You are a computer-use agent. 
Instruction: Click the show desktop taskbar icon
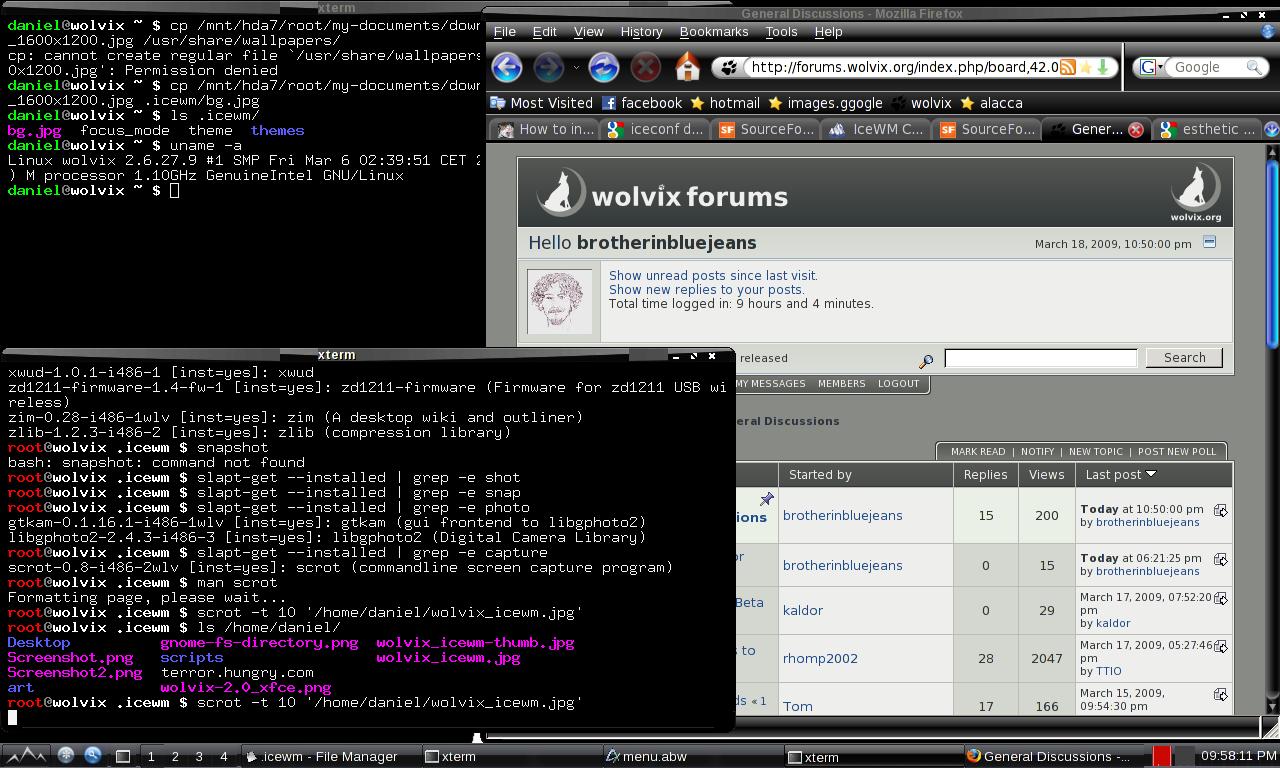coord(122,756)
